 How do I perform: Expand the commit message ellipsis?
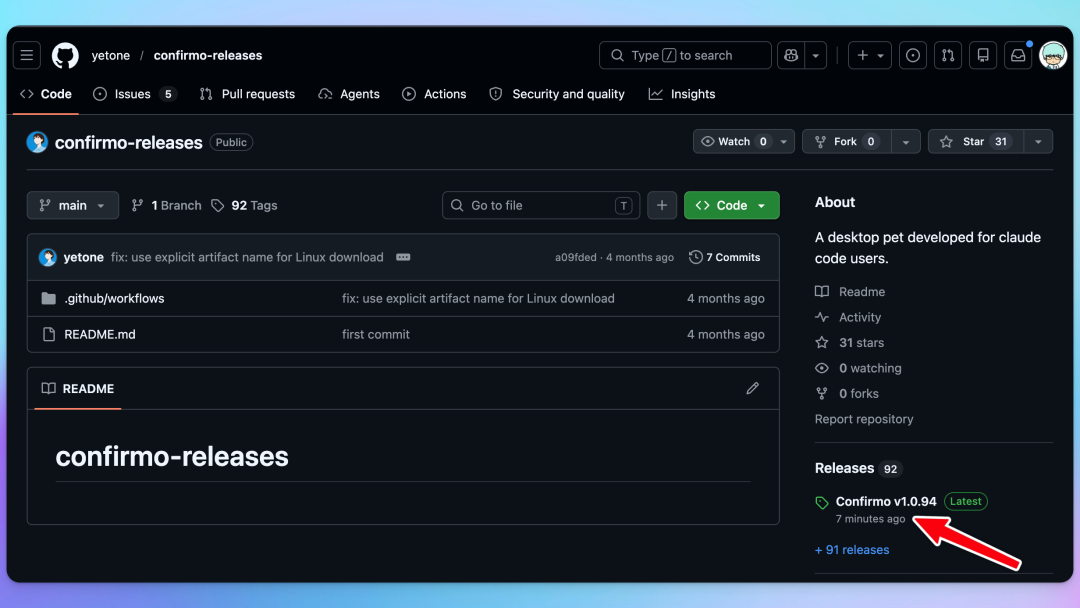(x=403, y=257)
